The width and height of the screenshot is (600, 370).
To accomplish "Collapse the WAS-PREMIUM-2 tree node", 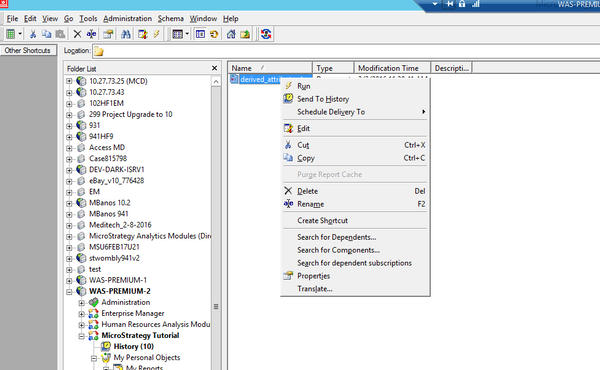I will 69,292.
